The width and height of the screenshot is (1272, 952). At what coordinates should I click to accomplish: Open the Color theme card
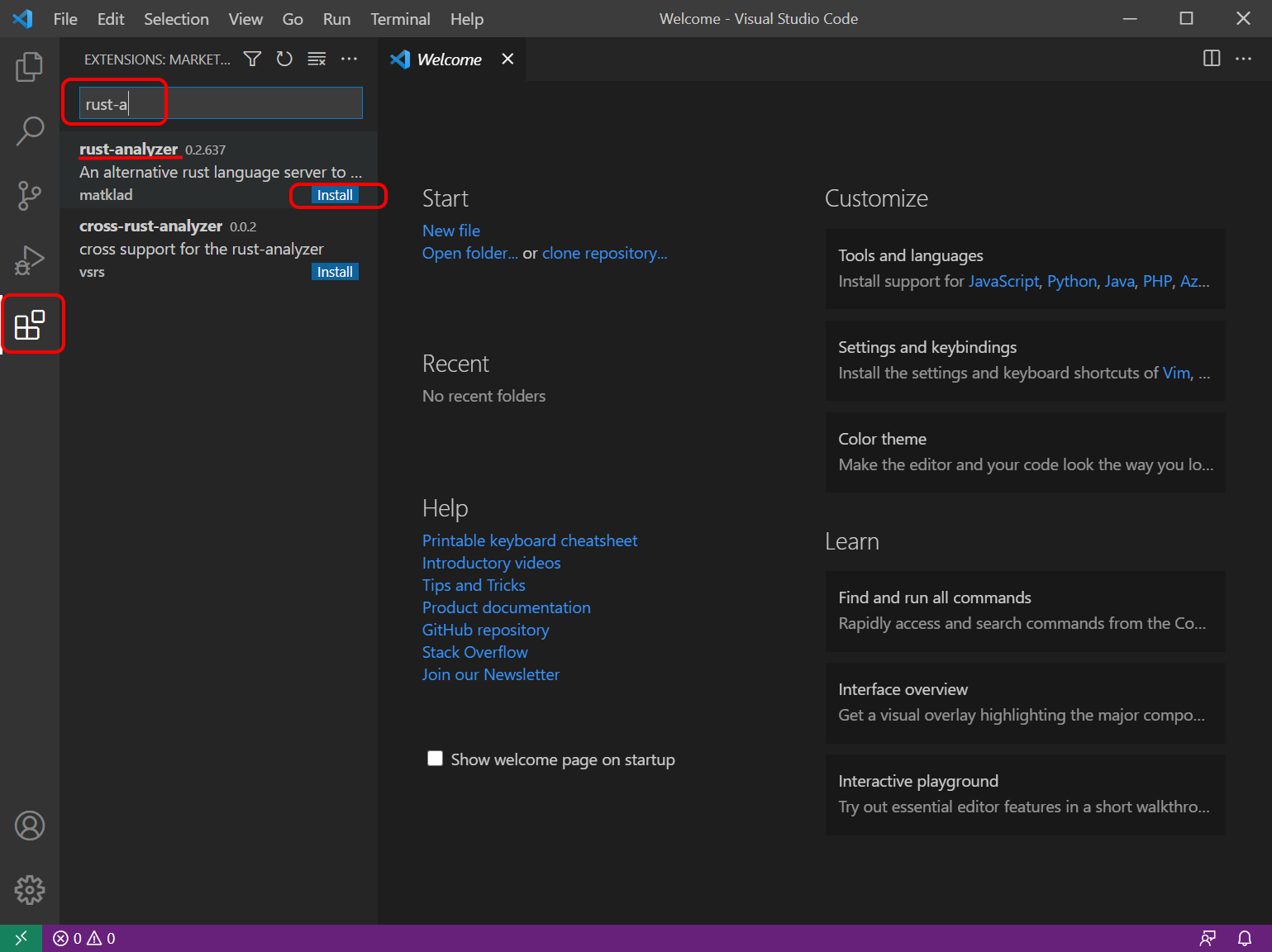click(x=1025, y=452)
